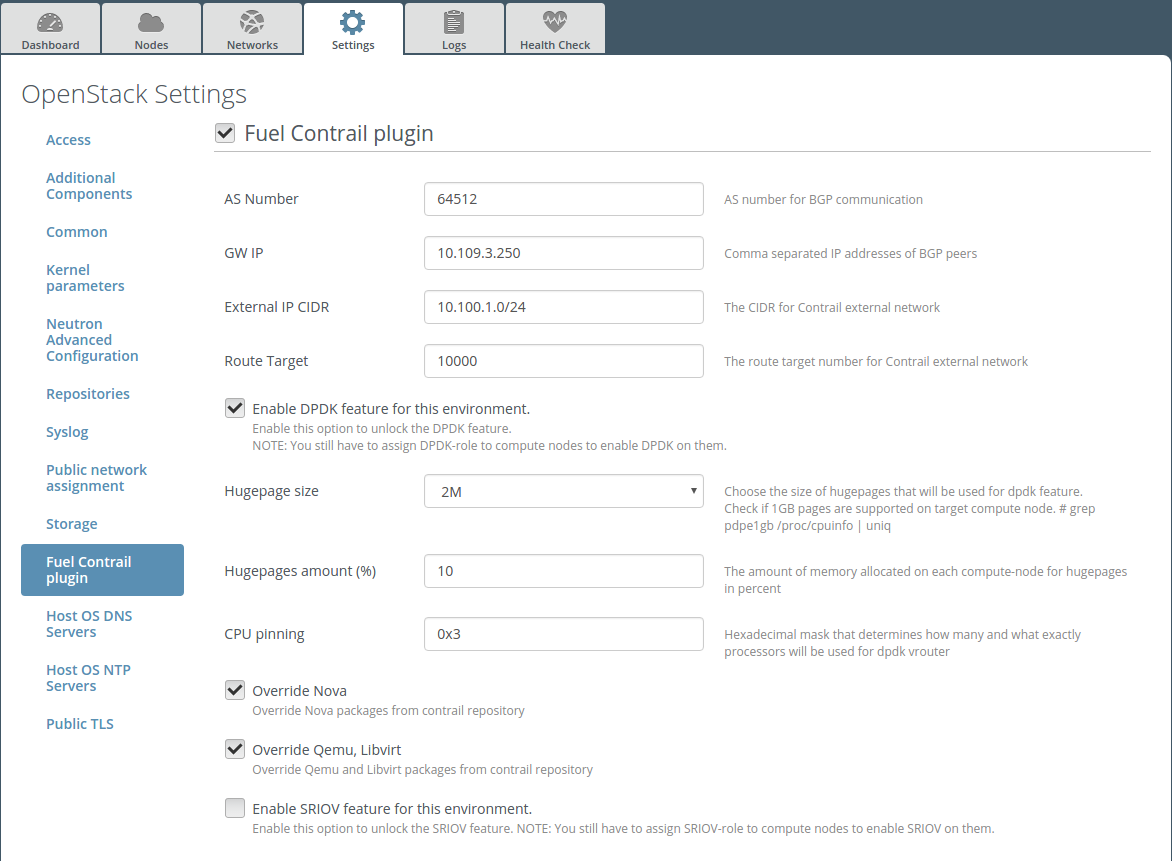The width and height of the screenshot is (1172, 861).
Task: Open the Dashboard tab
Action: point(50,28)
